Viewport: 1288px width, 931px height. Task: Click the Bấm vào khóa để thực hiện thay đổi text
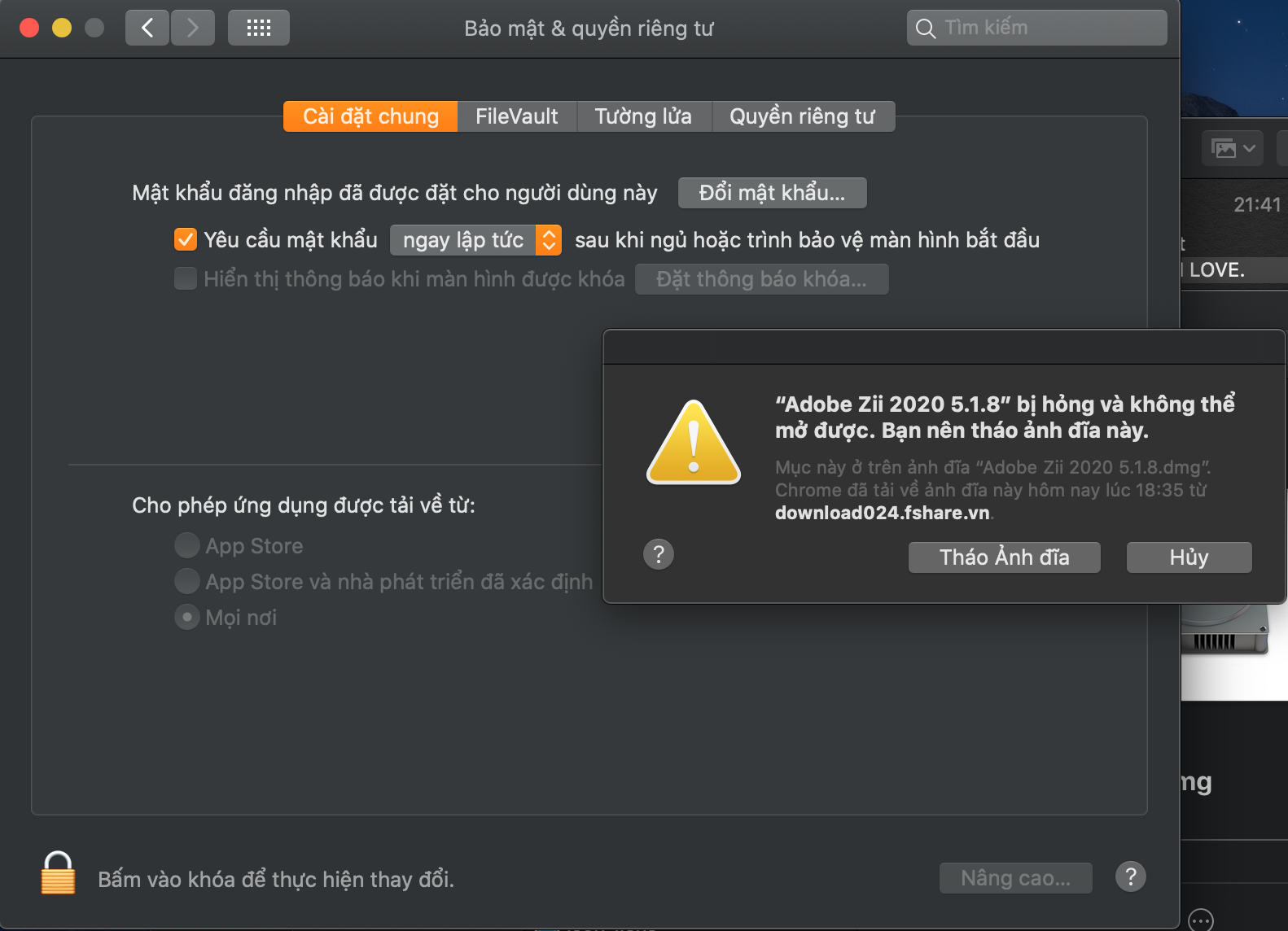276,880
